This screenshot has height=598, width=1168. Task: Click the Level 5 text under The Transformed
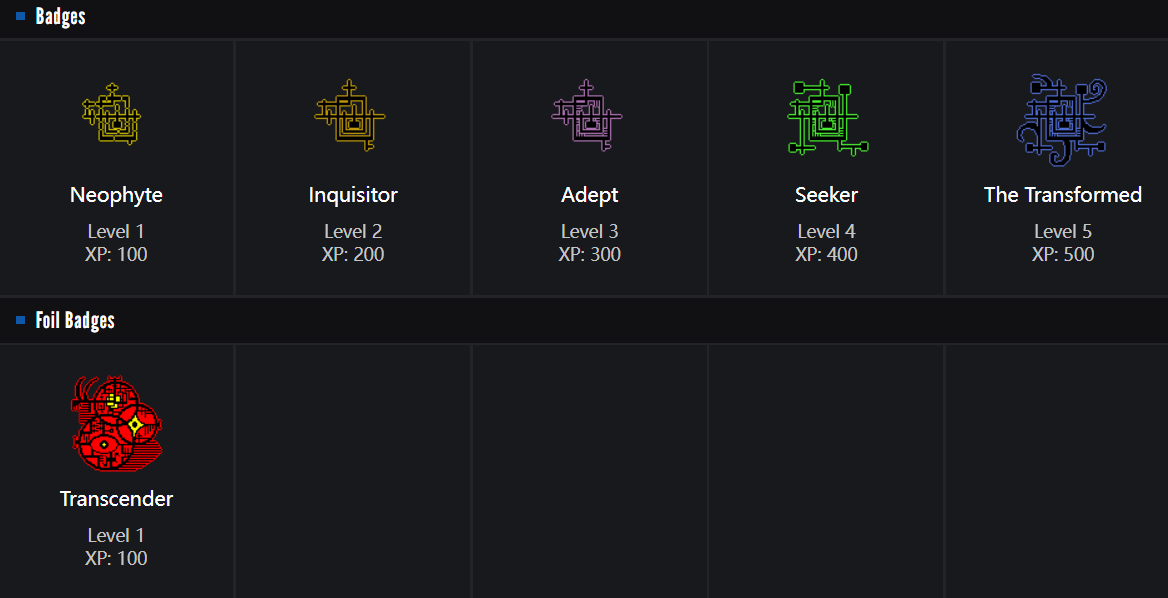pyautogui.click(x=1063, y=232)
